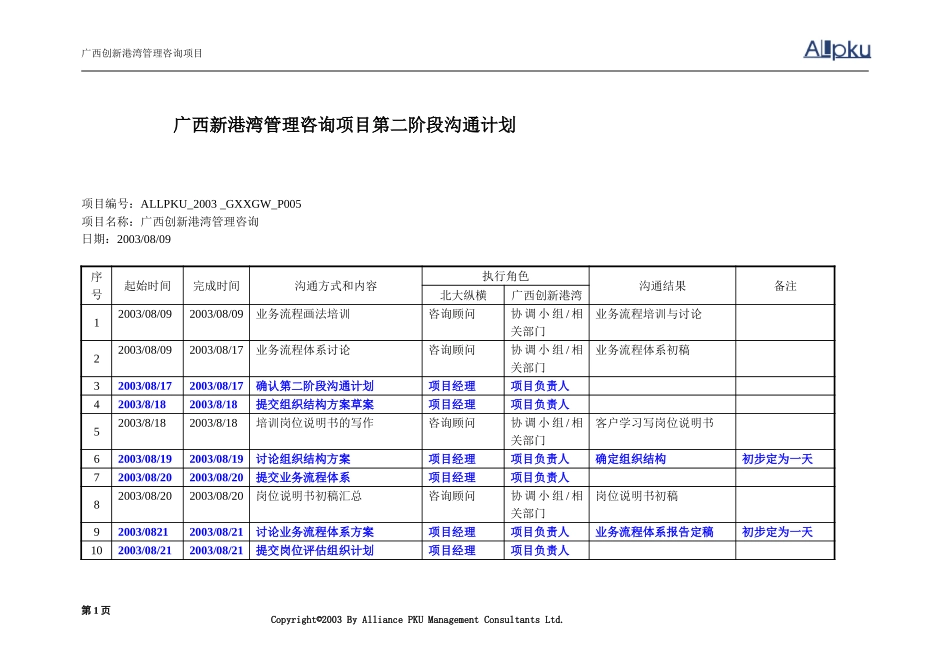Click 协调小组/相关部门 in row 2
The image size is (950, 672).
(546, 359)
